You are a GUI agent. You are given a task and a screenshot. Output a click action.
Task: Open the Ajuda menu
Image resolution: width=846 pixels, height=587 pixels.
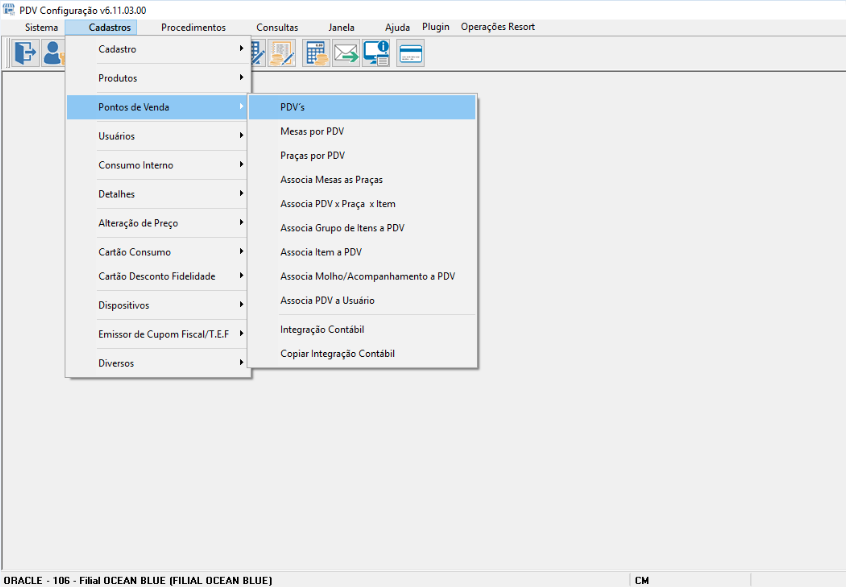[397, 28]
